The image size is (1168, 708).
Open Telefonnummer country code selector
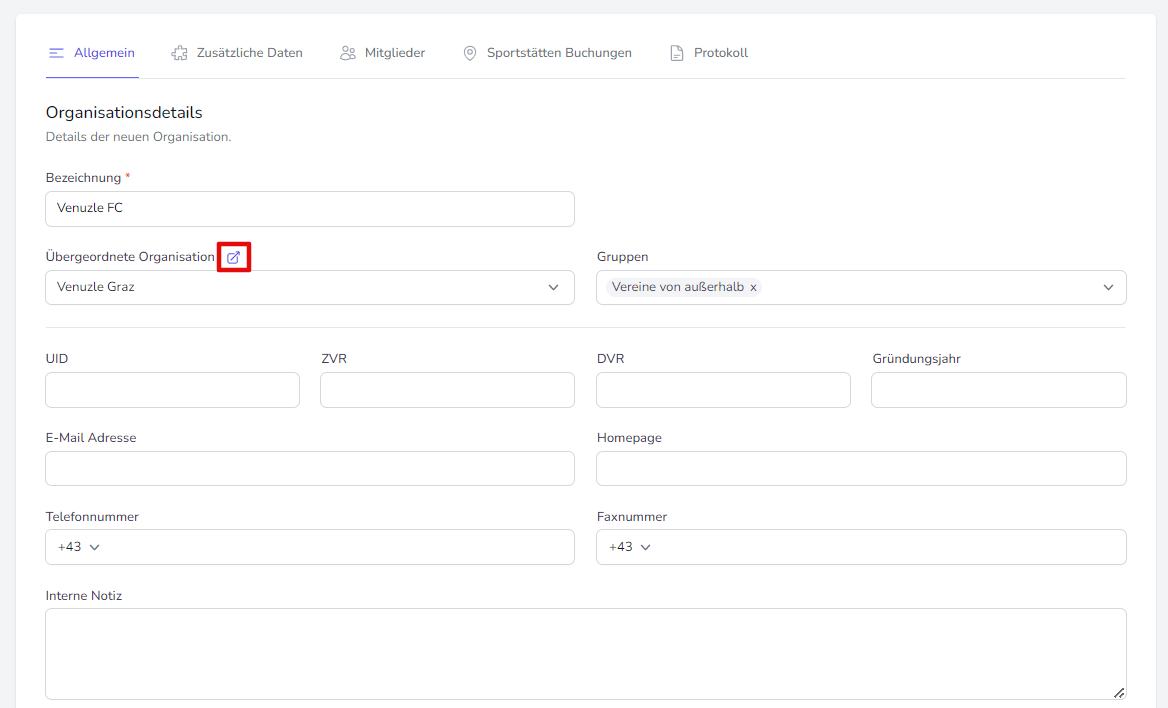(80, 547)
